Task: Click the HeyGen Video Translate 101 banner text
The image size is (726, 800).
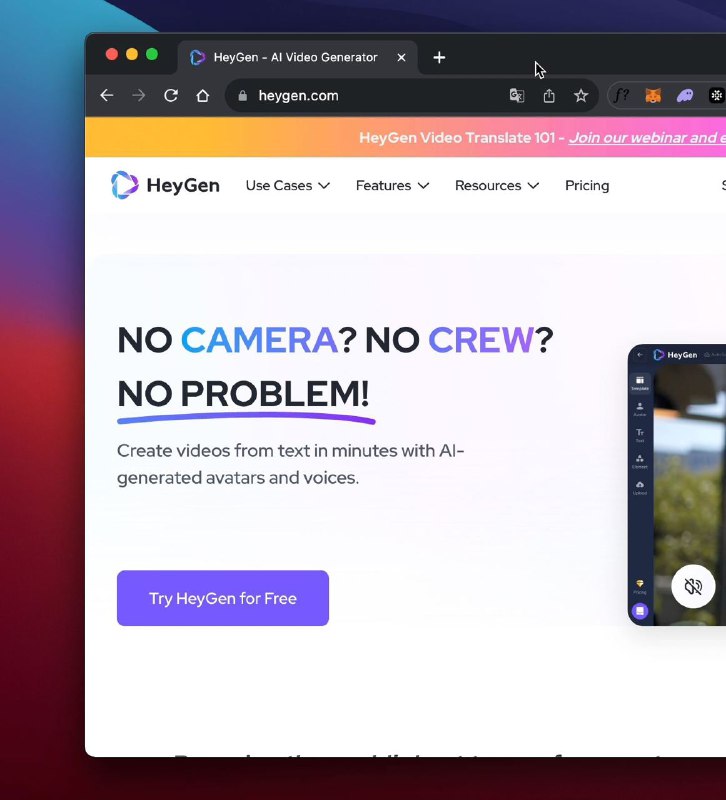Action: (457, 138)
